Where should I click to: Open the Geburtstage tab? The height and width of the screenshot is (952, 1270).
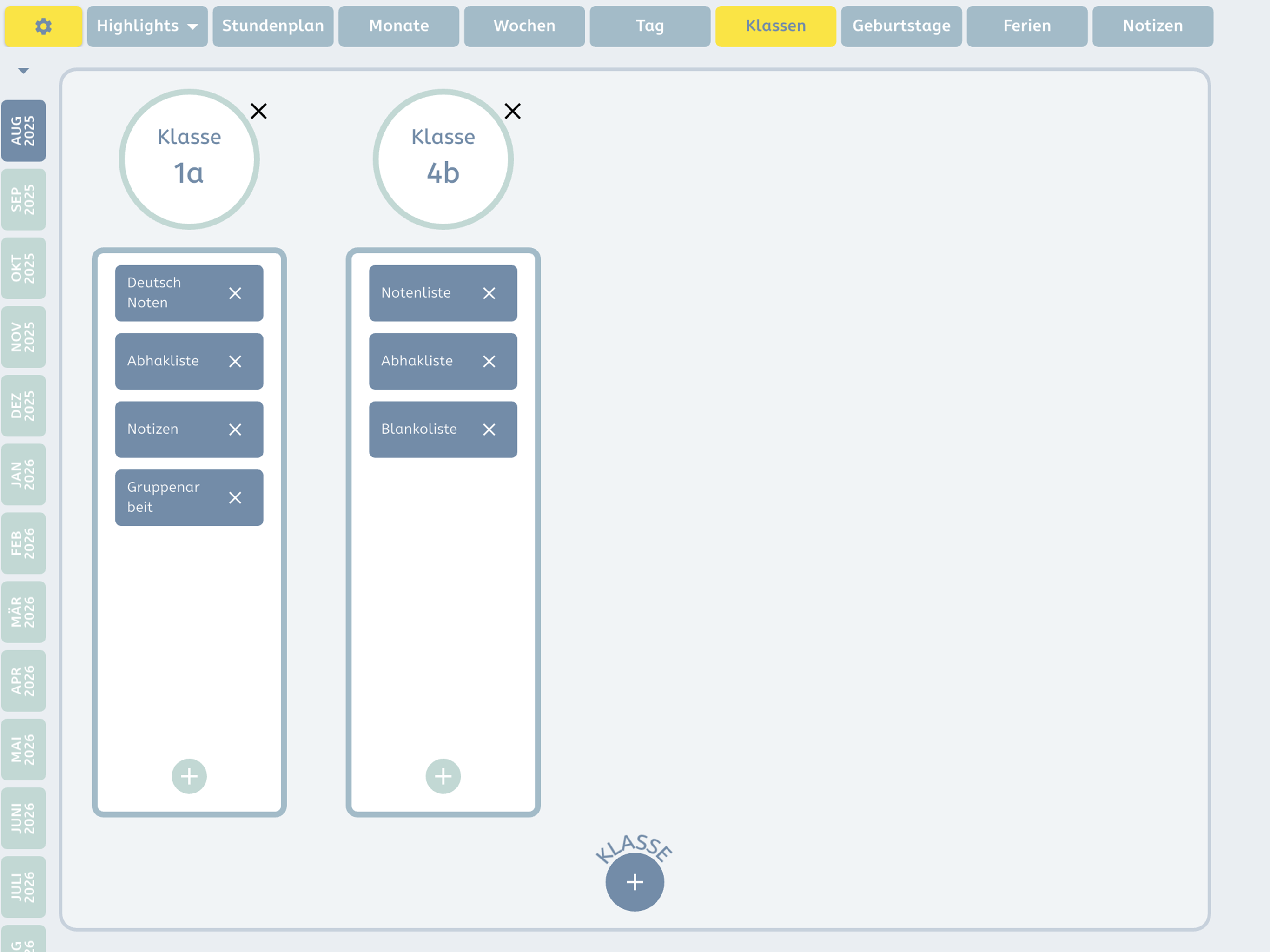coord(901,26)
